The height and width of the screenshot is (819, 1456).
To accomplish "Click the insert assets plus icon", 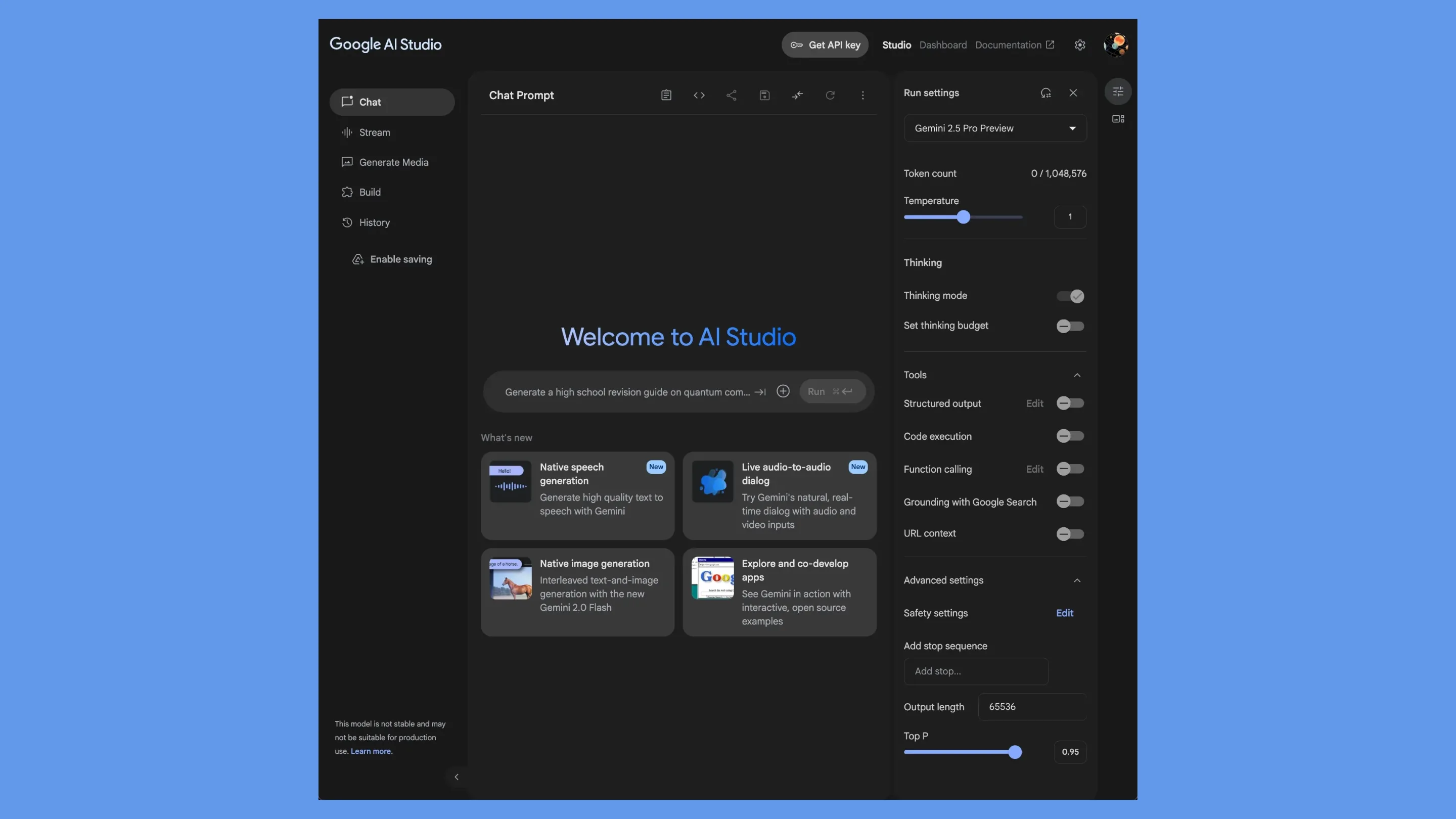I will click(x=783, y=391).
